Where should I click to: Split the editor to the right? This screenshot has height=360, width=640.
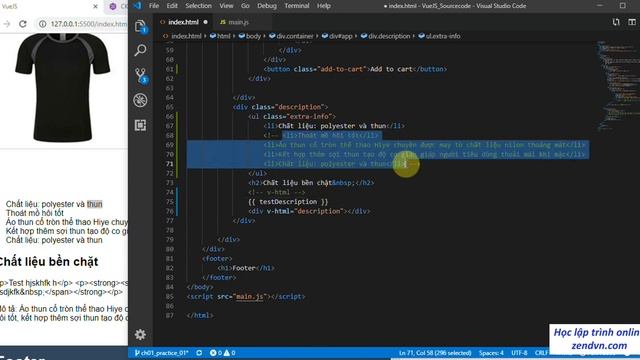(632, 22)
